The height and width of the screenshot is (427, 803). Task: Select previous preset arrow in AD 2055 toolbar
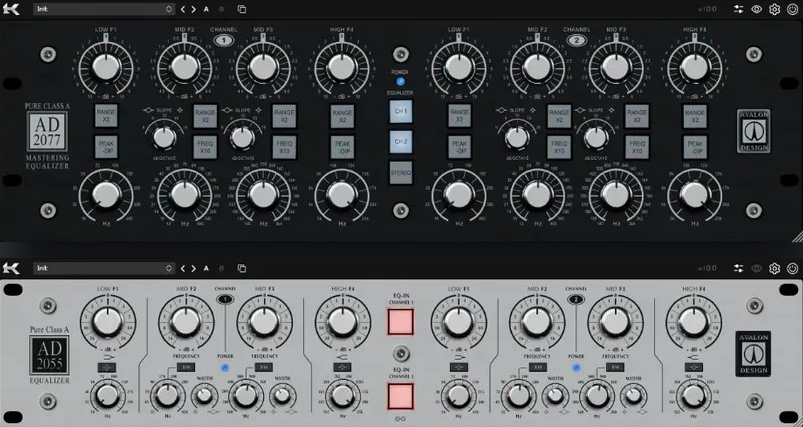tap(183, 268)
